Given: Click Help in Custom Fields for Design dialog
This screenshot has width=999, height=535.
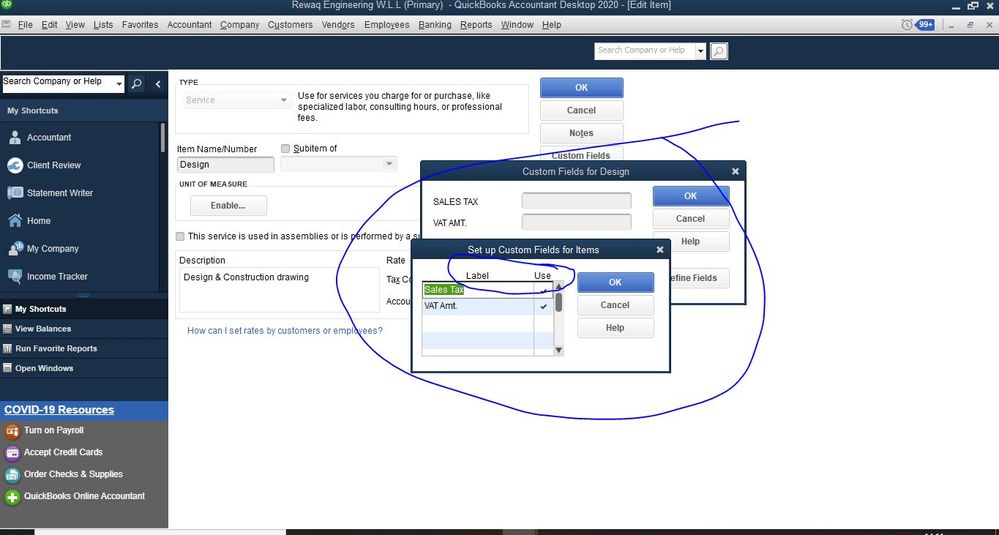Looking at the screenshot, I should (x=691, y=241).
